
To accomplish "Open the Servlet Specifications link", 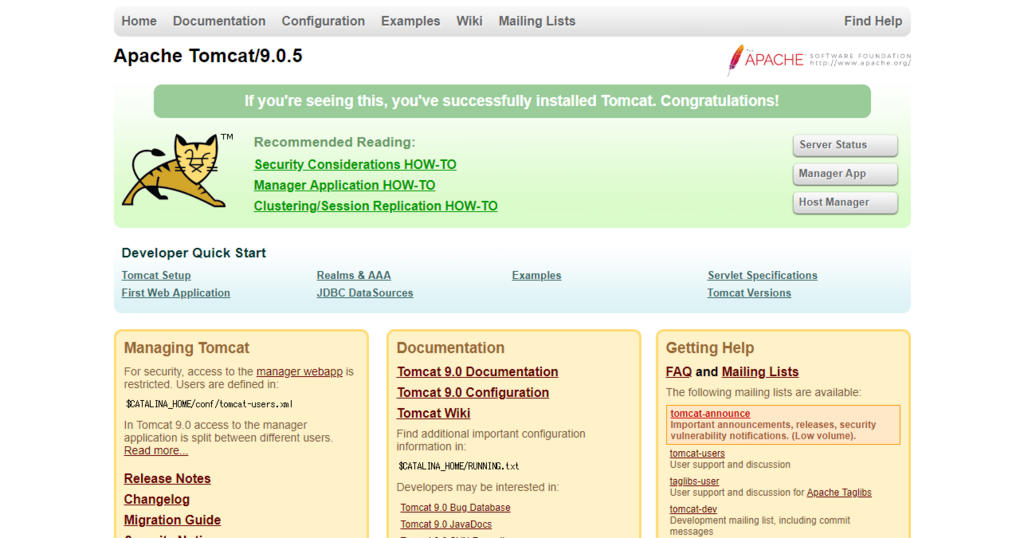I will (x=762, y=276).
